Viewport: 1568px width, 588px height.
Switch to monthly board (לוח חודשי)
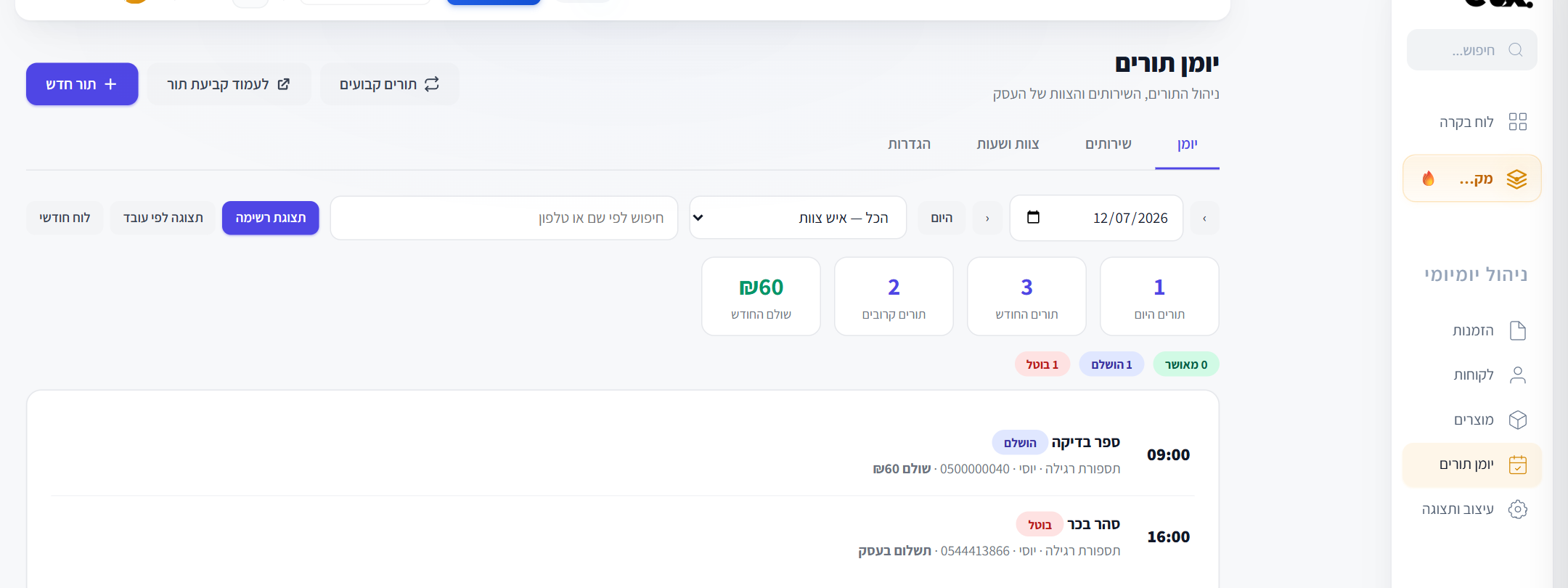coord(65,218)
